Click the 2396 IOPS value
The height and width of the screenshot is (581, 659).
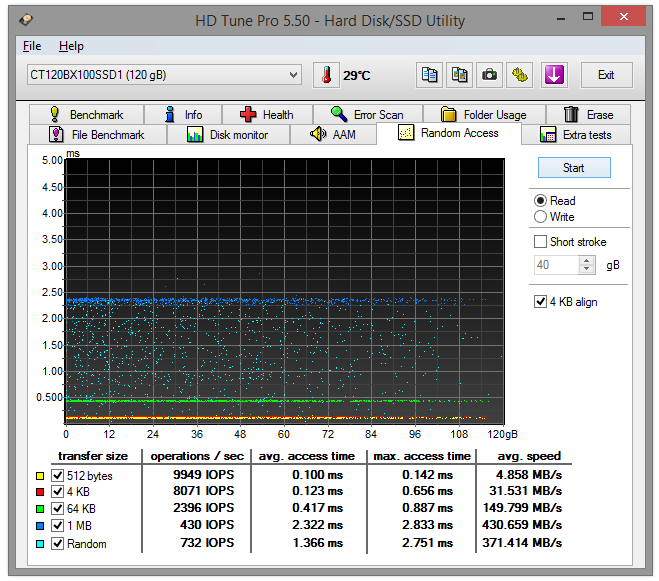pyautogui.click(x=203, y=507)
